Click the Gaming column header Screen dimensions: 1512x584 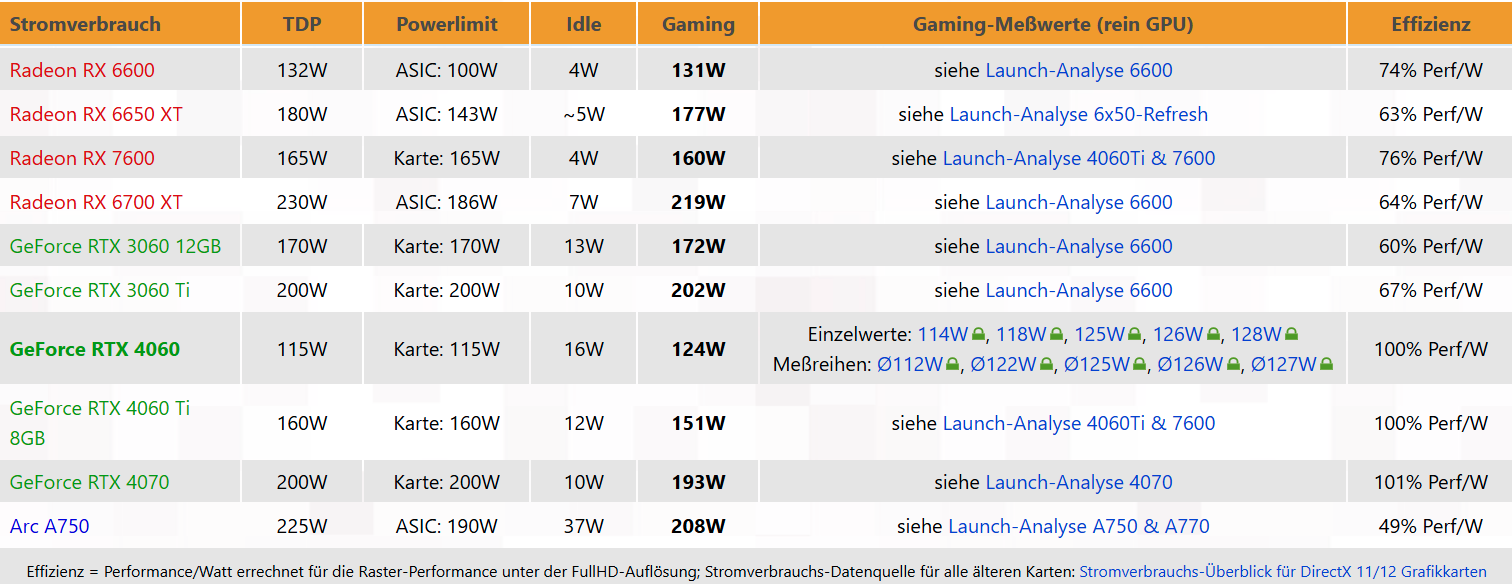pos(698,25)
